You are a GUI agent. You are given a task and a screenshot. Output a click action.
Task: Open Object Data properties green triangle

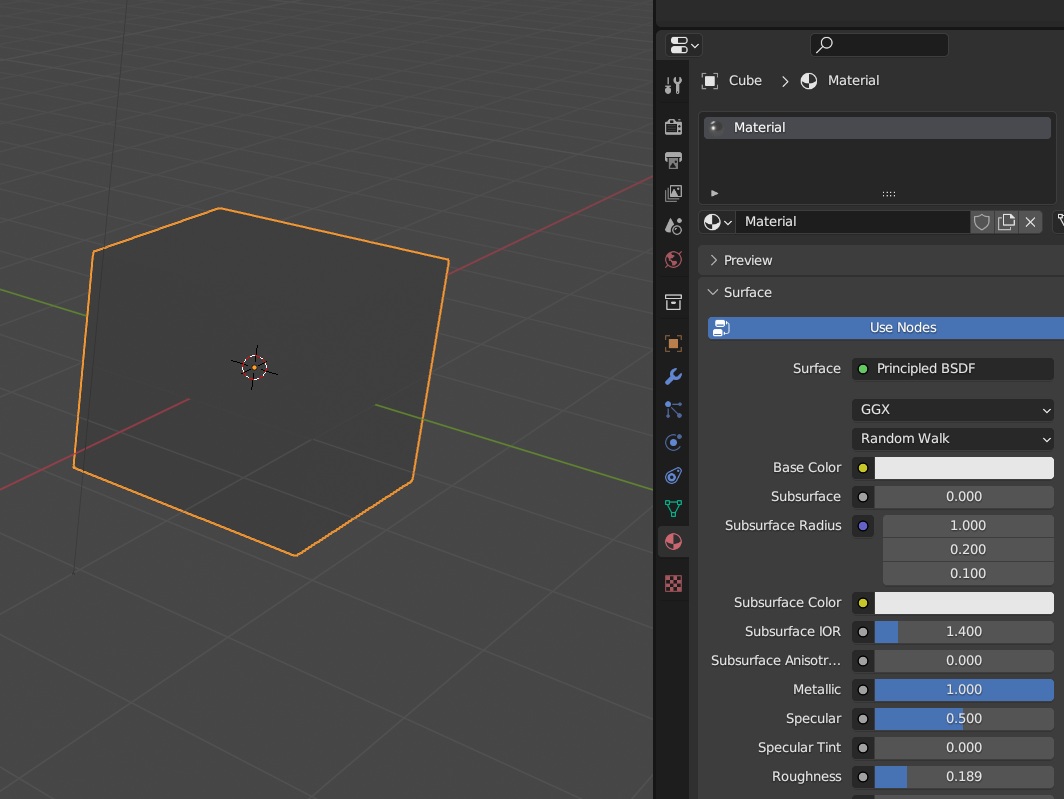coord(673,508)
